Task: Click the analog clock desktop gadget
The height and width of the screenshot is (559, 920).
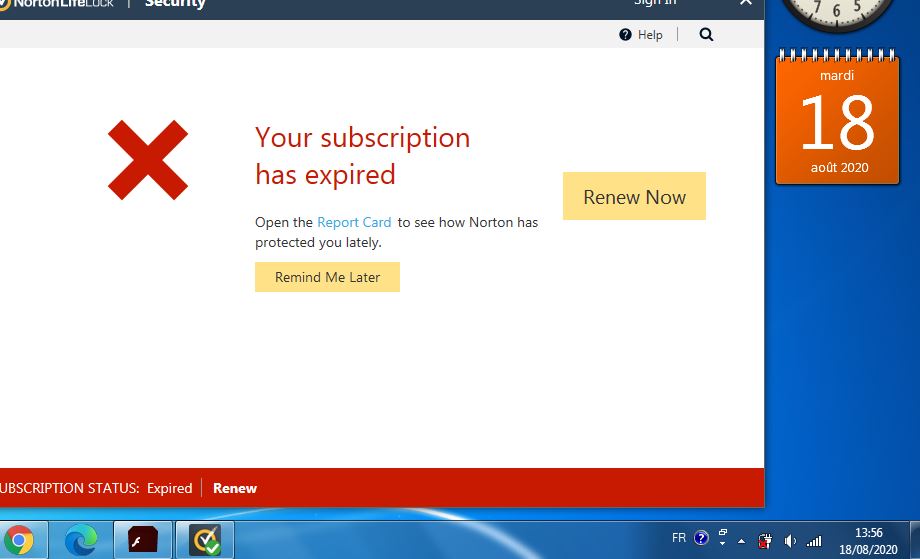Action: [837, 15]
